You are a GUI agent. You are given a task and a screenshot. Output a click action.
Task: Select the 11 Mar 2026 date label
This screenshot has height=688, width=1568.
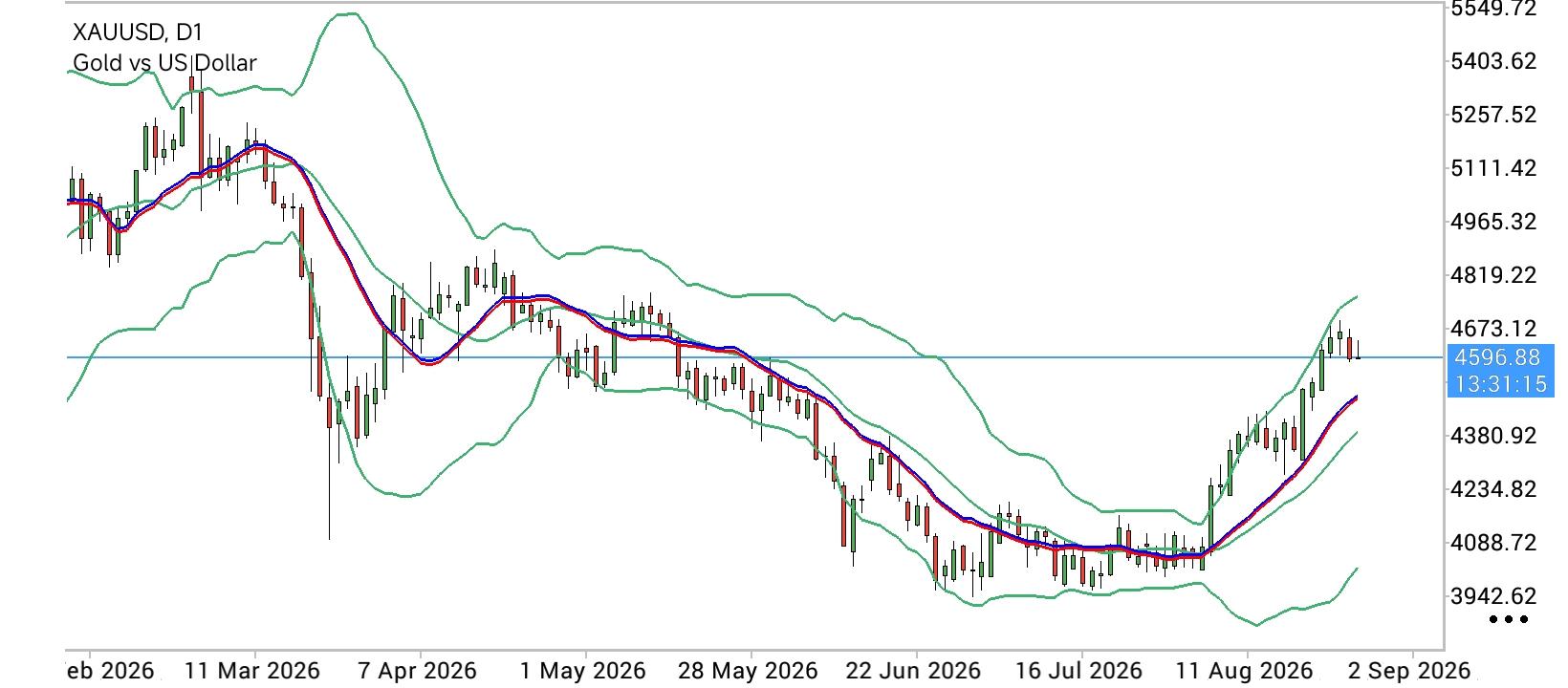tap(252, 670)
